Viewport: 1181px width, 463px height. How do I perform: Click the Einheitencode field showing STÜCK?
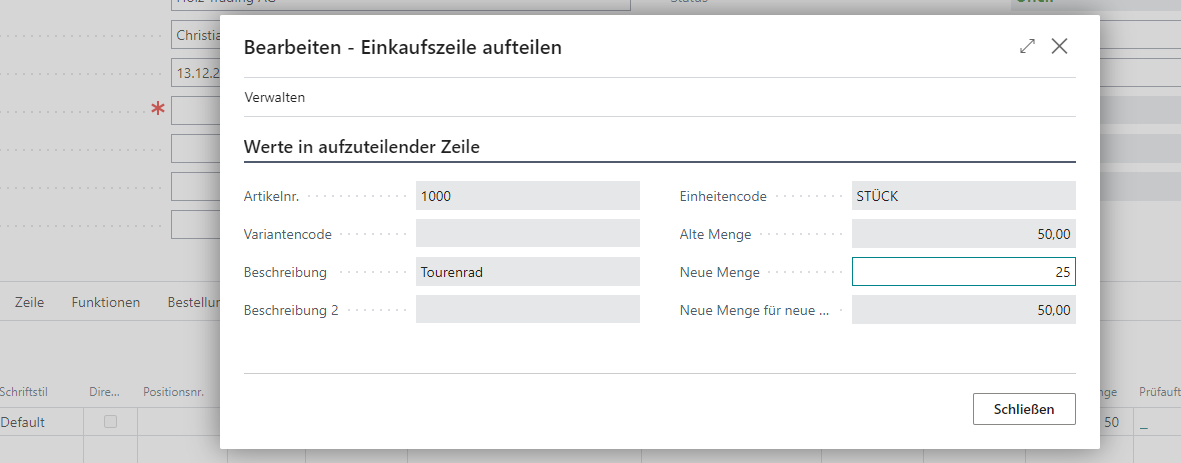click(x=963, y=196)
